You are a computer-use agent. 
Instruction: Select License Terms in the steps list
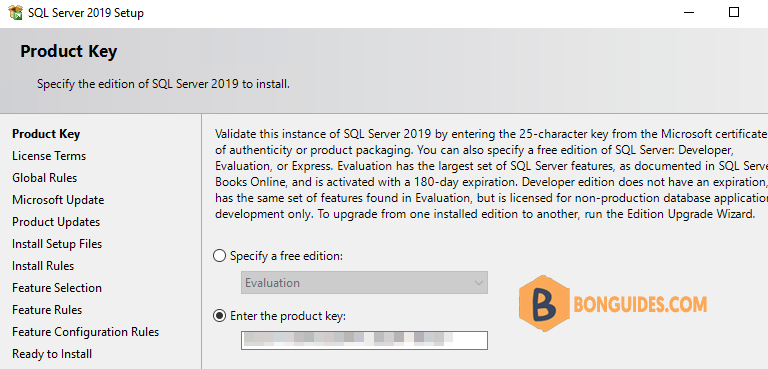(x=49, y=156)
